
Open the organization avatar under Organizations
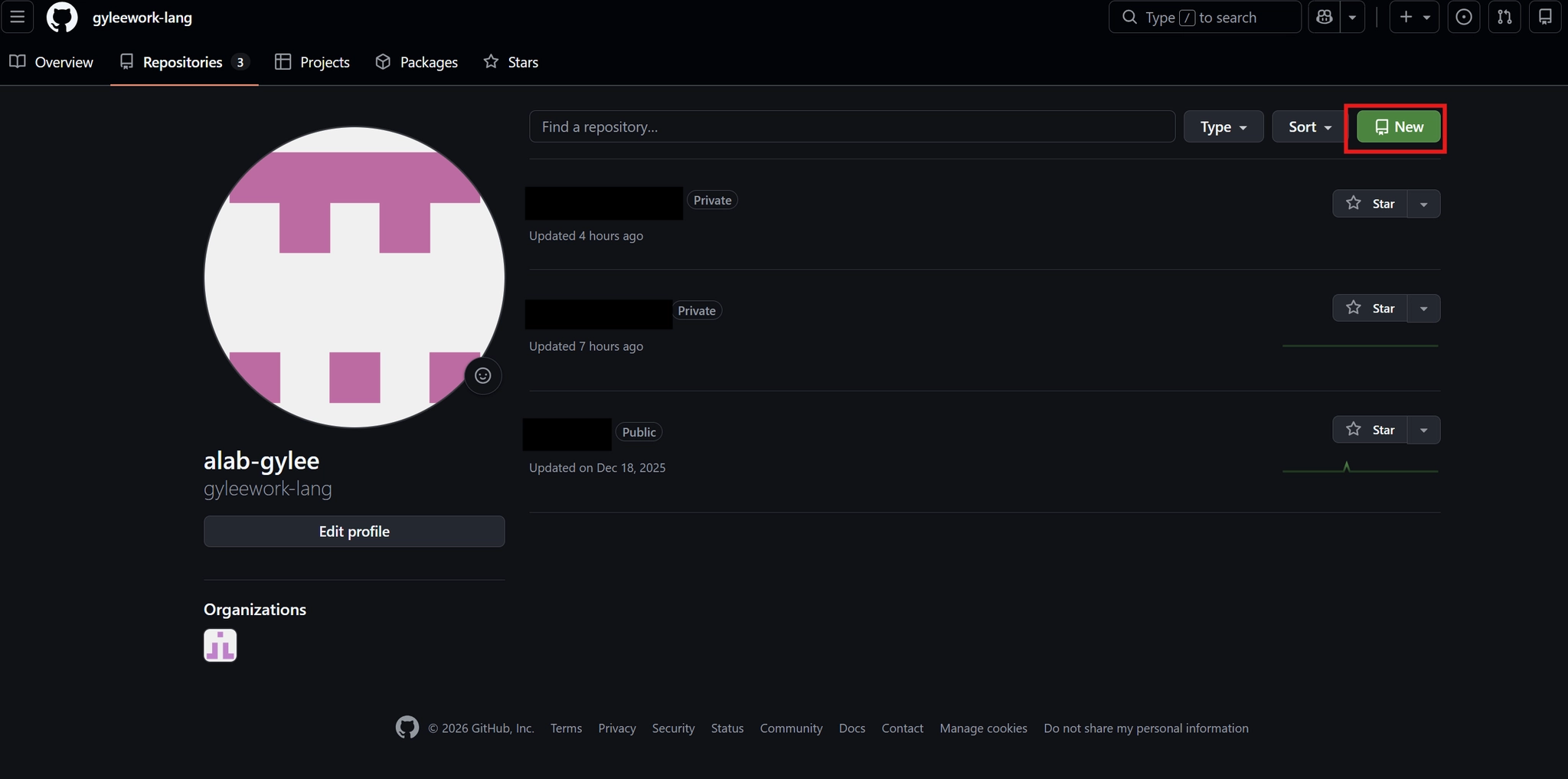[x=220, y=645]
